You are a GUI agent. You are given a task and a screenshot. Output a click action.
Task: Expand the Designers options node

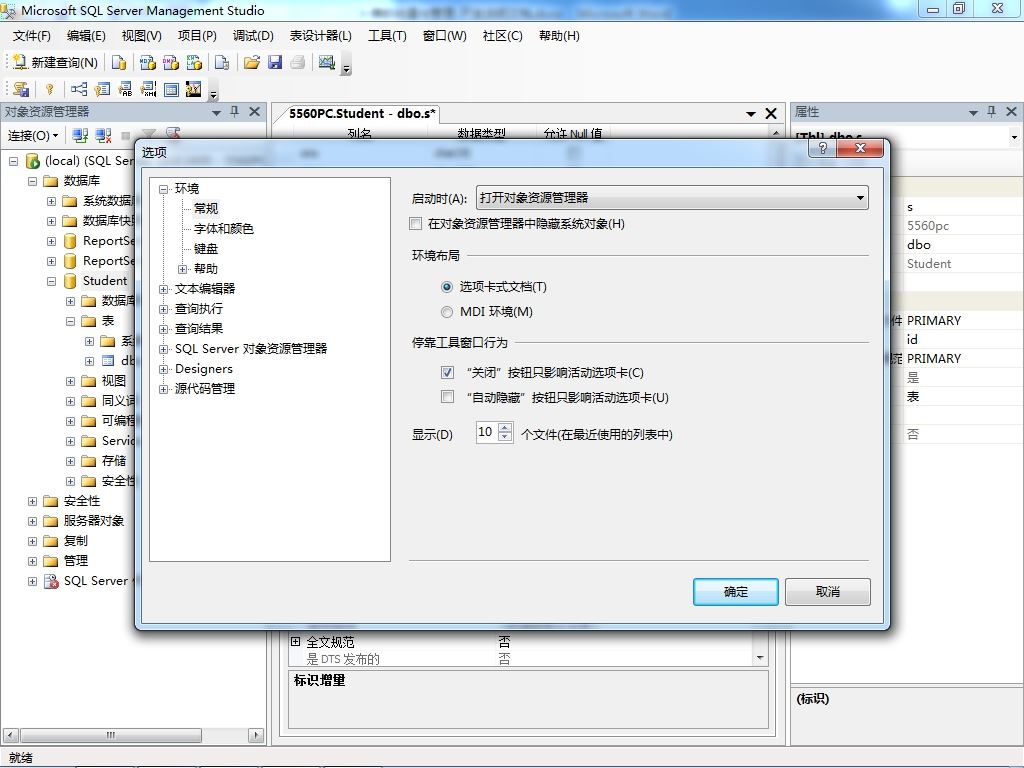click(163, 370)
